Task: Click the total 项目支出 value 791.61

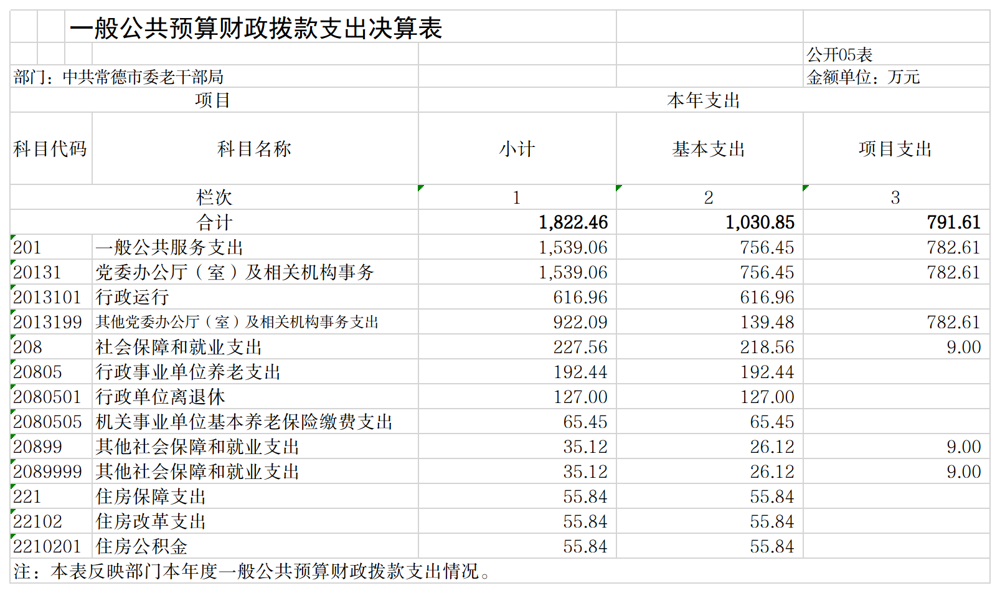Action: (x=954, y=223)
